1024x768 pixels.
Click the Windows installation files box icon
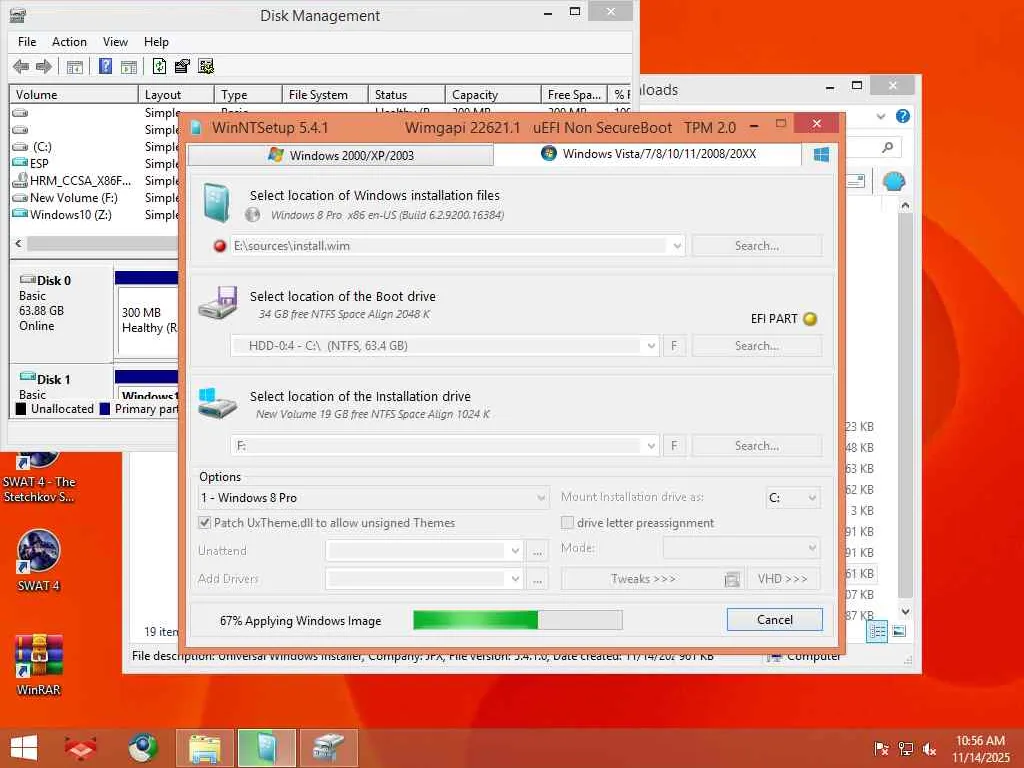[x=216, y=203]
